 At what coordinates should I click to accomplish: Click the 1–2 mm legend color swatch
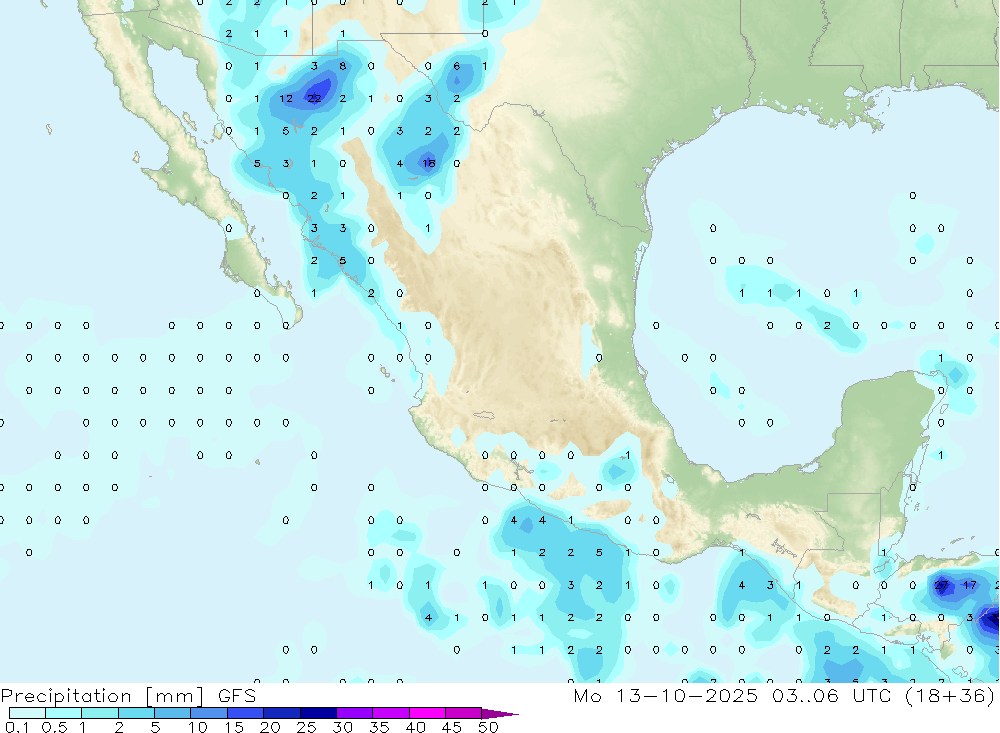pyautogui.click(x=100, y=713)
